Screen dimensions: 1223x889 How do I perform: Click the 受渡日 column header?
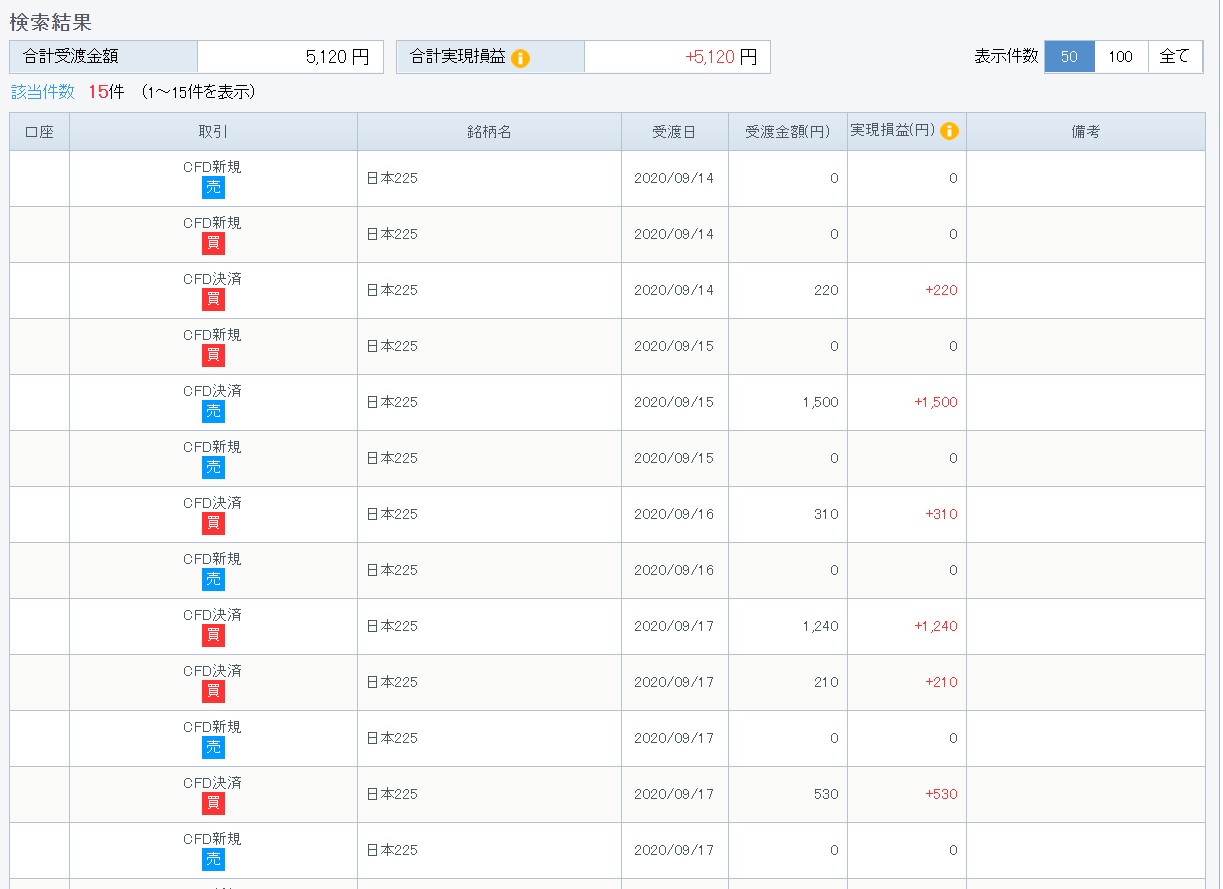[674, 132]
